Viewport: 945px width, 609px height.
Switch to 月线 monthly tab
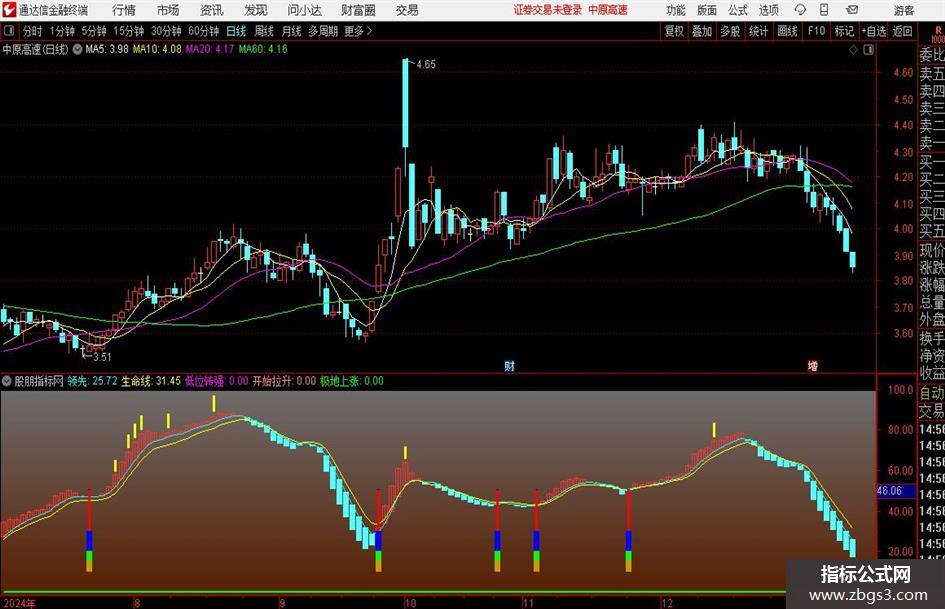(292, 31)
